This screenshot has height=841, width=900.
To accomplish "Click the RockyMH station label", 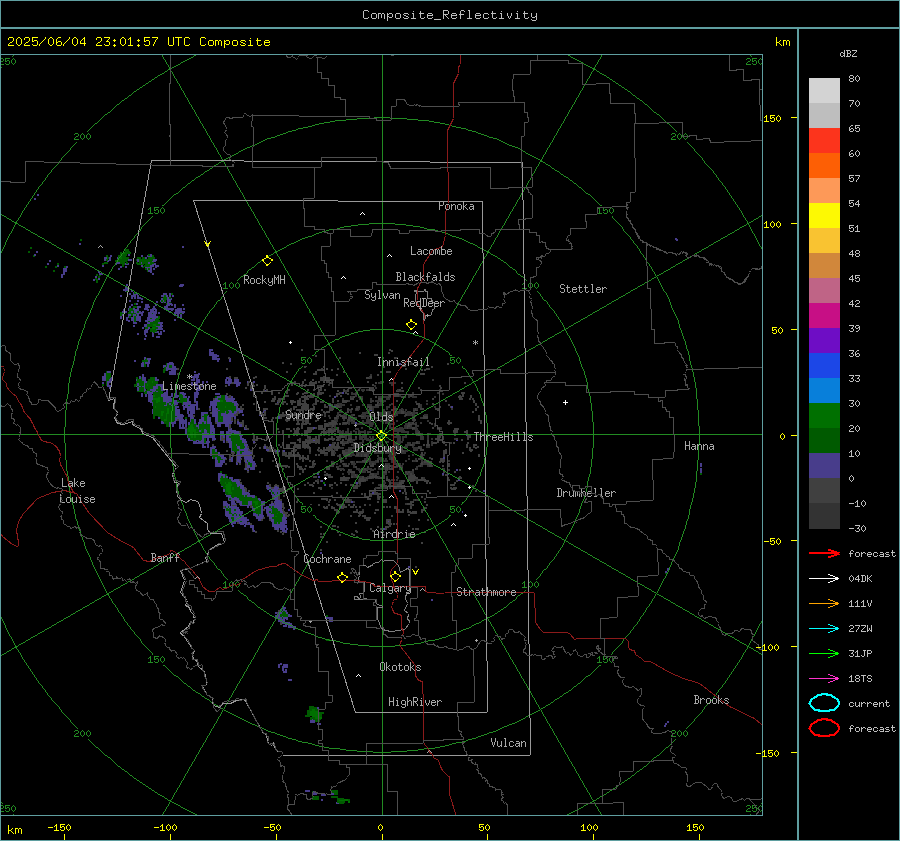I will pos(264,280).
